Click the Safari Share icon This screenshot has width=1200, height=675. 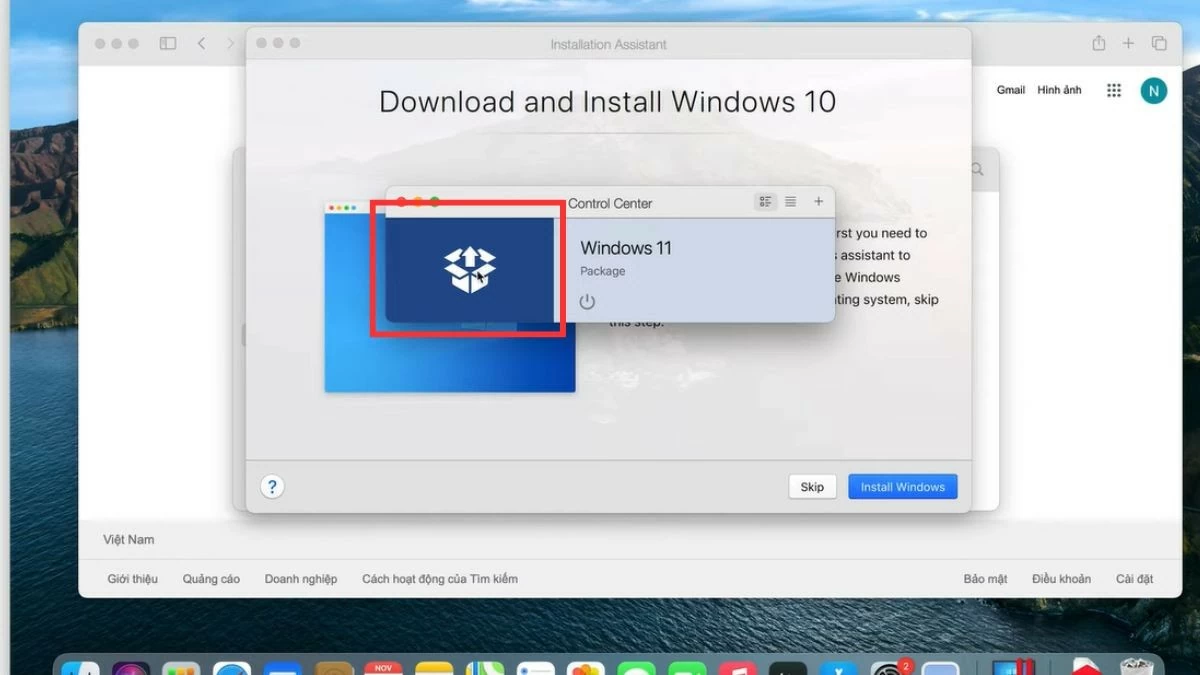point(1099,44)
